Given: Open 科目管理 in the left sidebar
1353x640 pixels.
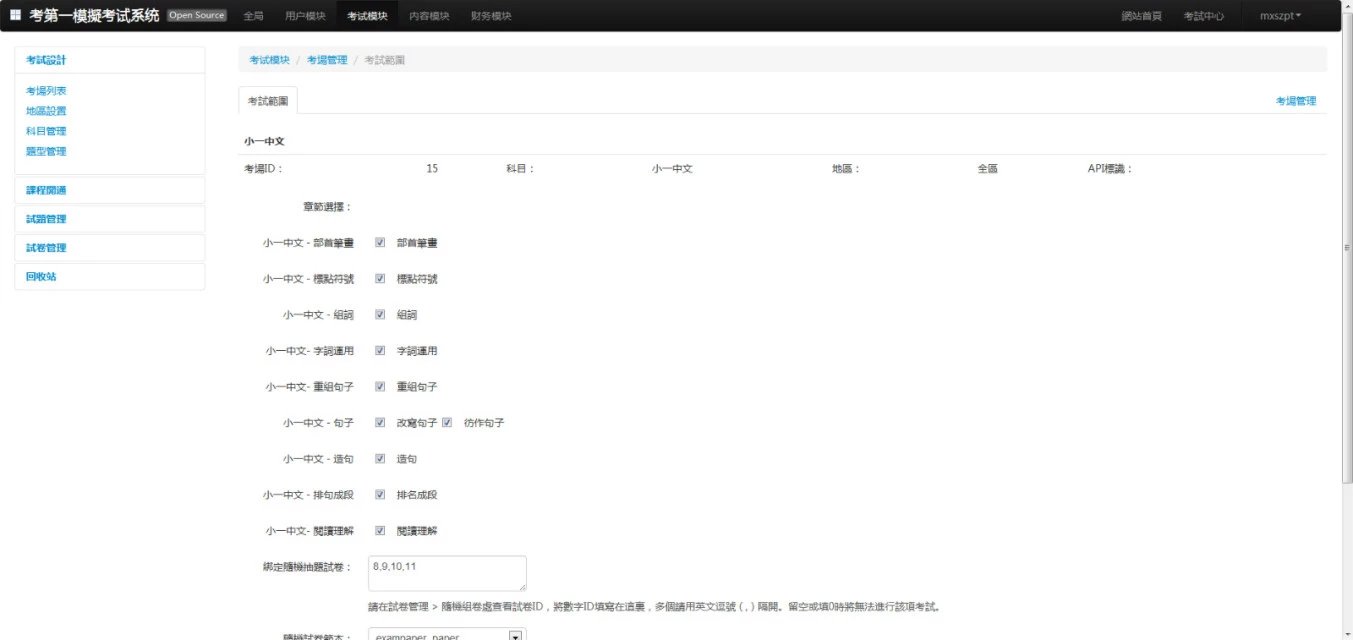Looking at the screenshot, I should click(46, 131).
